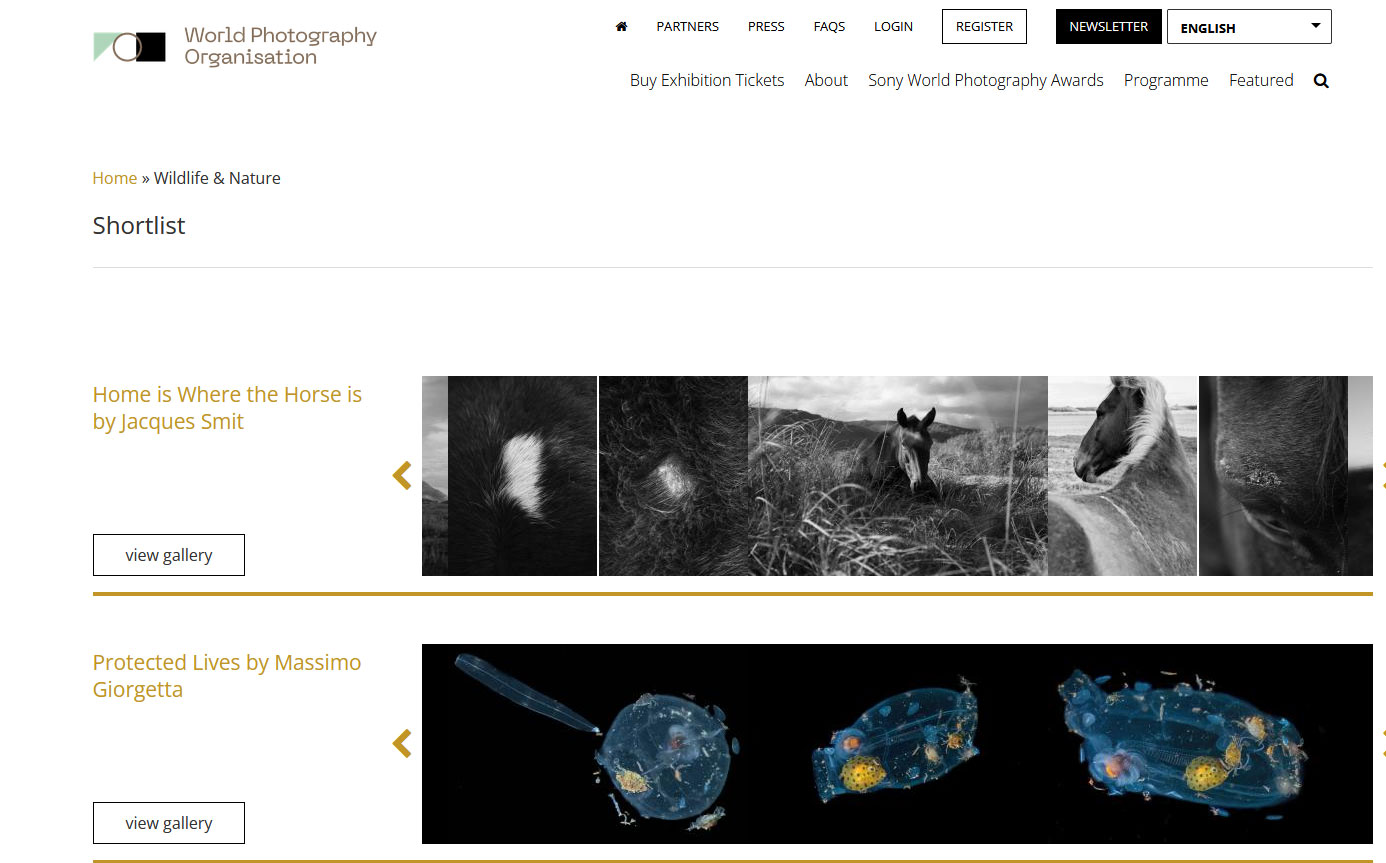Open the rightmost large salp photo
The image size is (1386, 863).
[1197, 744]
